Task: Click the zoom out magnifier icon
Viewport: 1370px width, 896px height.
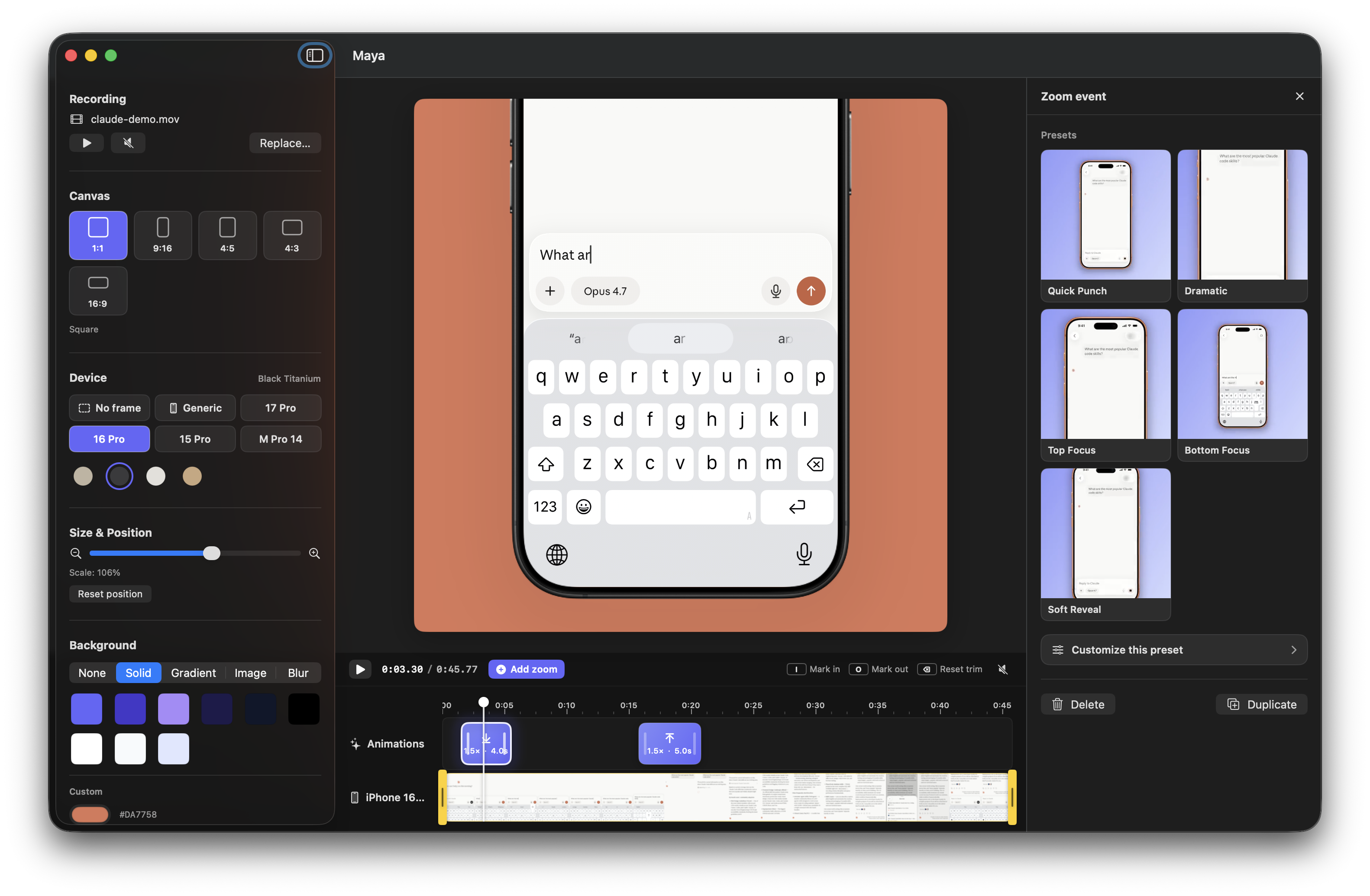Action: tap(75, 553)
